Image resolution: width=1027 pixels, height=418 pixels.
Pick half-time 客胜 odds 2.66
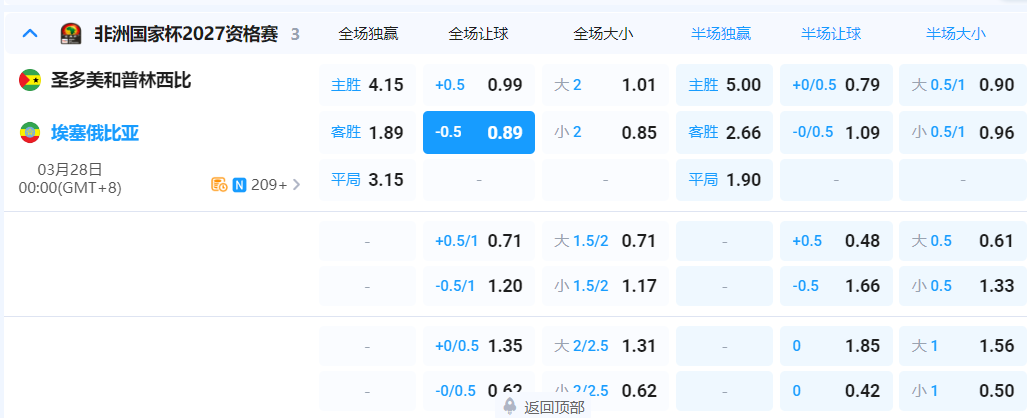(724, 132)
